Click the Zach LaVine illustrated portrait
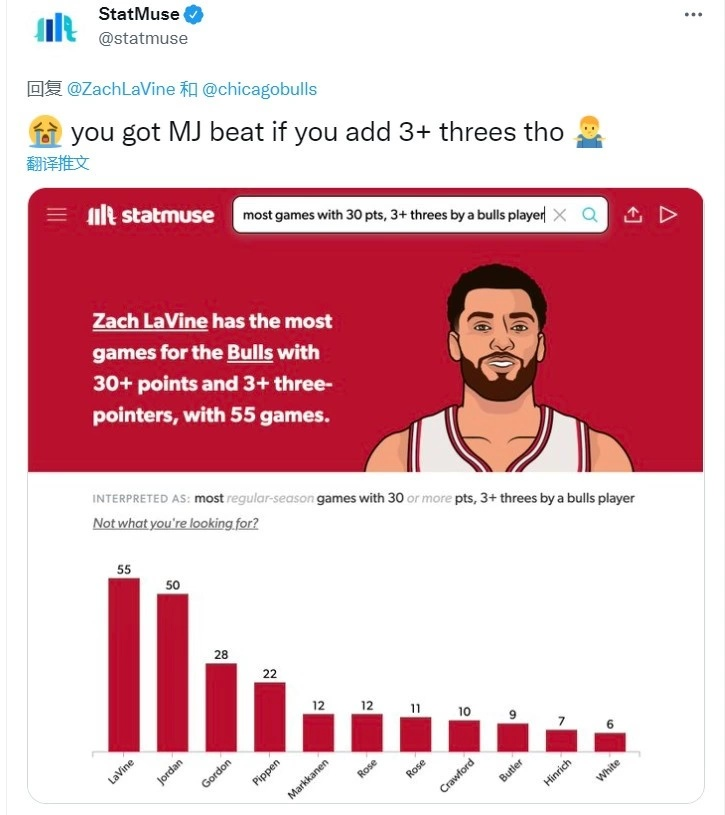The width and height of the screenshot is (725, 815). (499, 368)
